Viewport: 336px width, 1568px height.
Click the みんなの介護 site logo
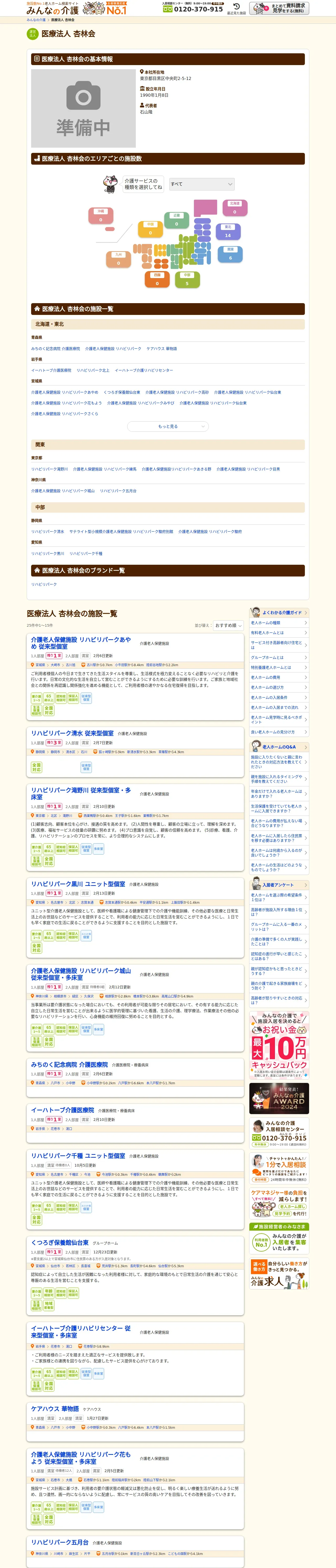coord(52,10)
